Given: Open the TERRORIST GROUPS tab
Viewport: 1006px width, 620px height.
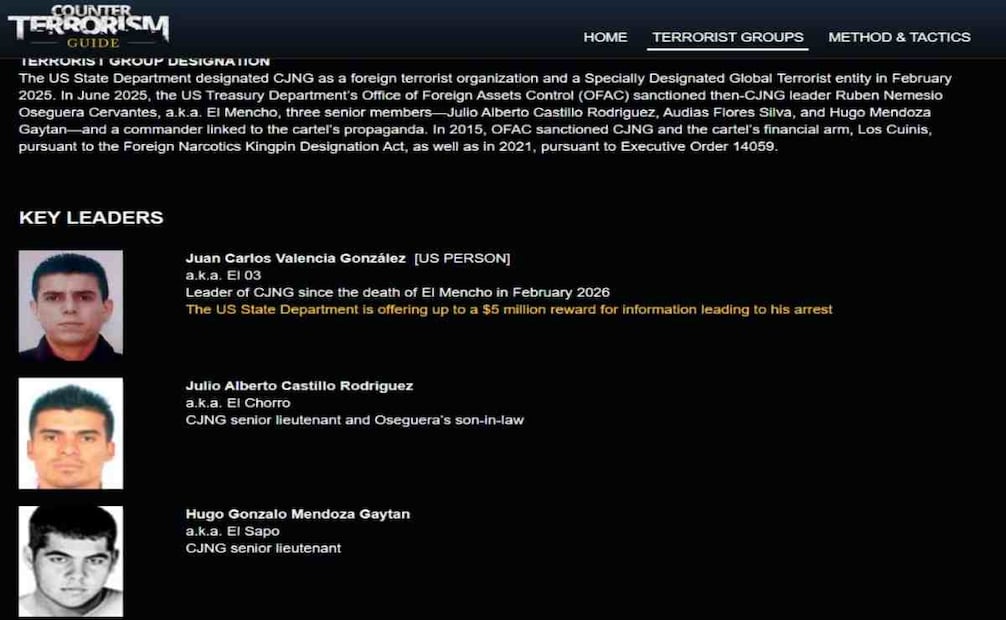Looking at the screenshot, I should pyautogui.click(x=728, y=37).
